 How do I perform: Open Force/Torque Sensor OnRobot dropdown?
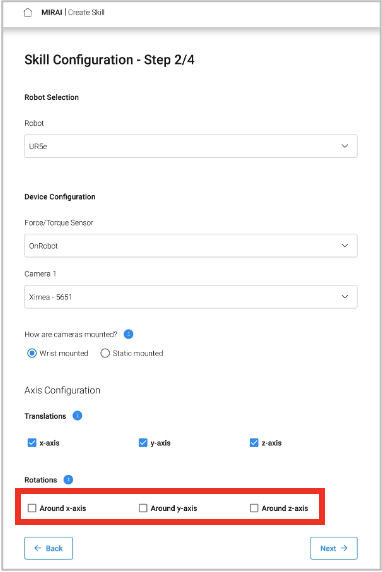pos(191,246)
